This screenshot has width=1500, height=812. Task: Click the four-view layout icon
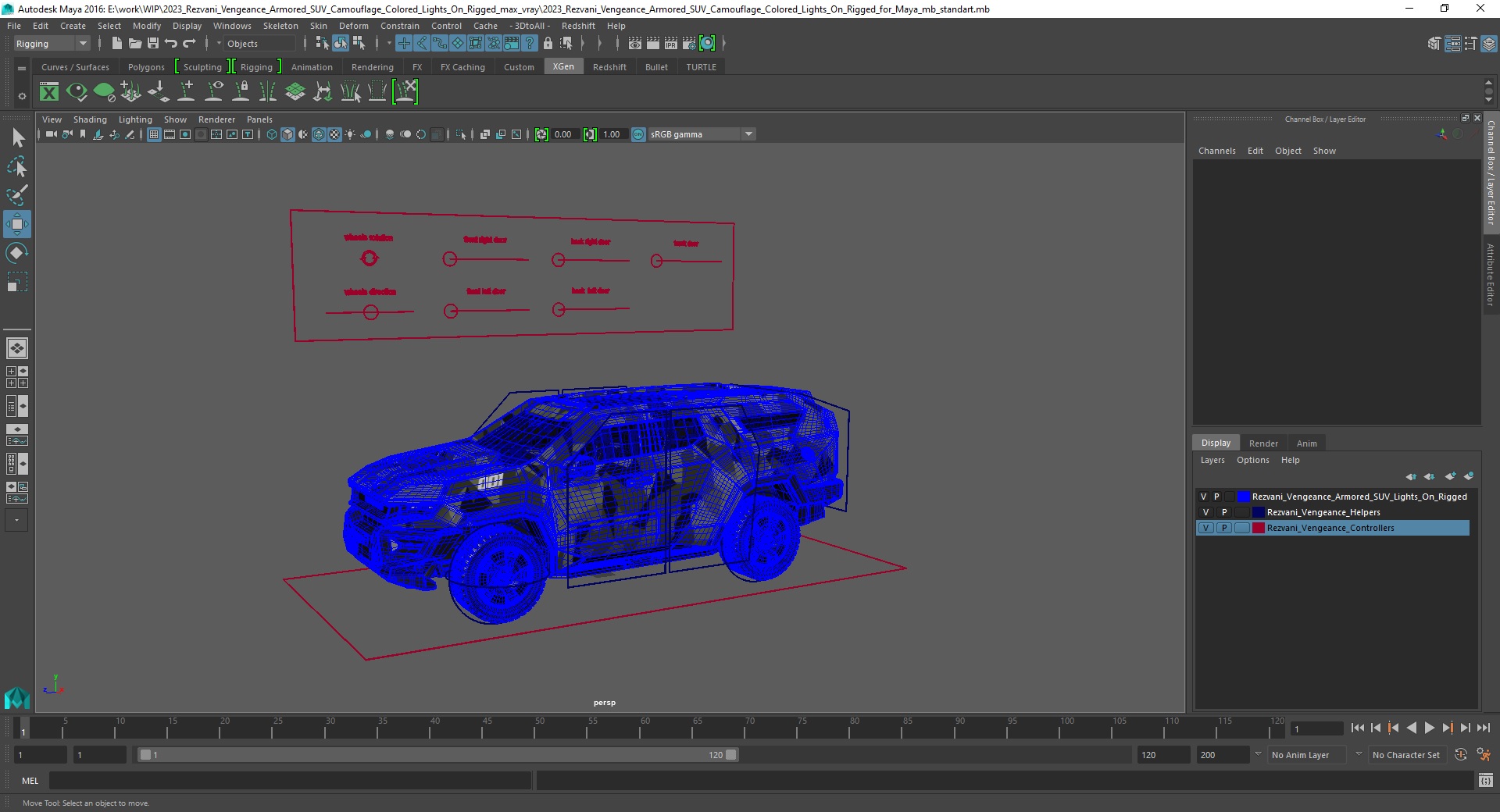[x=17, y=377]
